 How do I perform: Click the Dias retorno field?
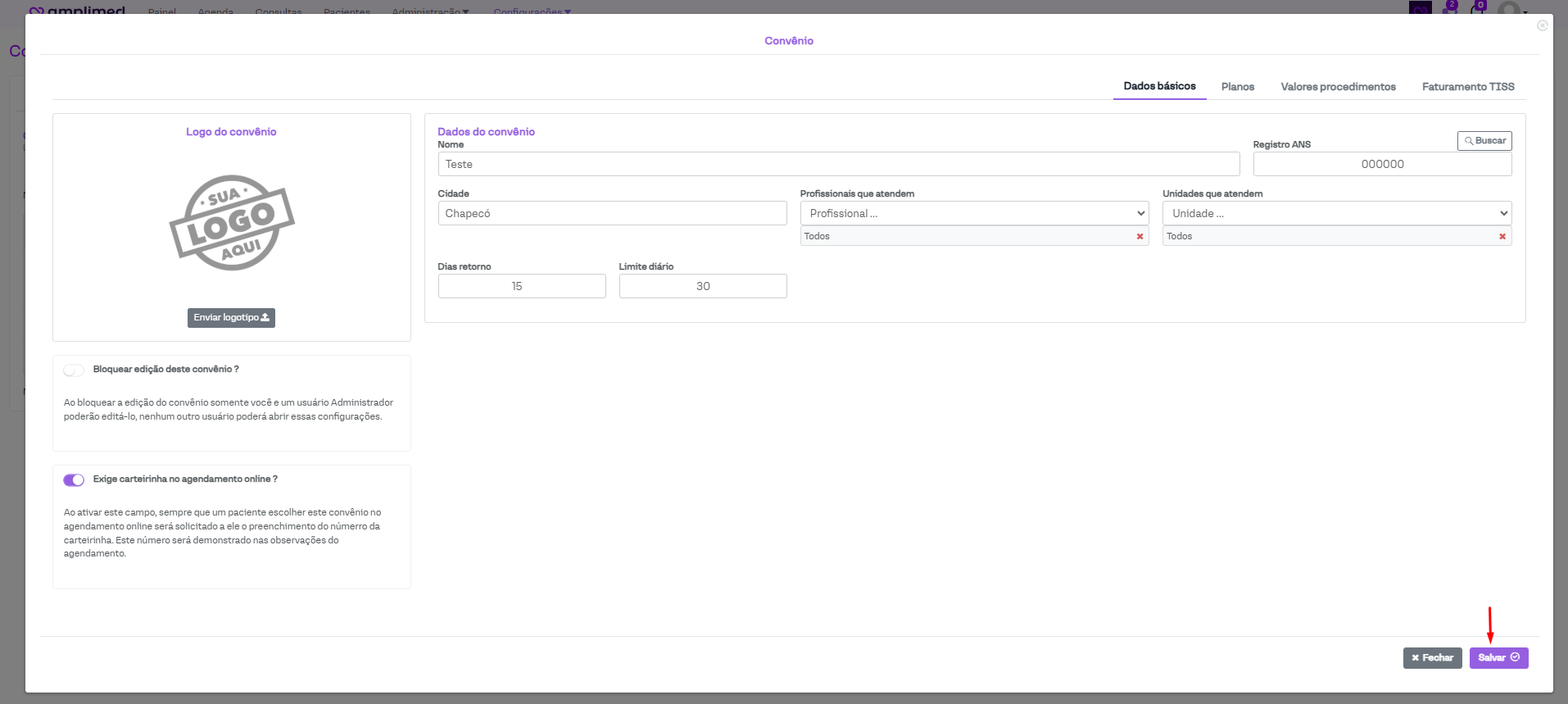[521, 286]
